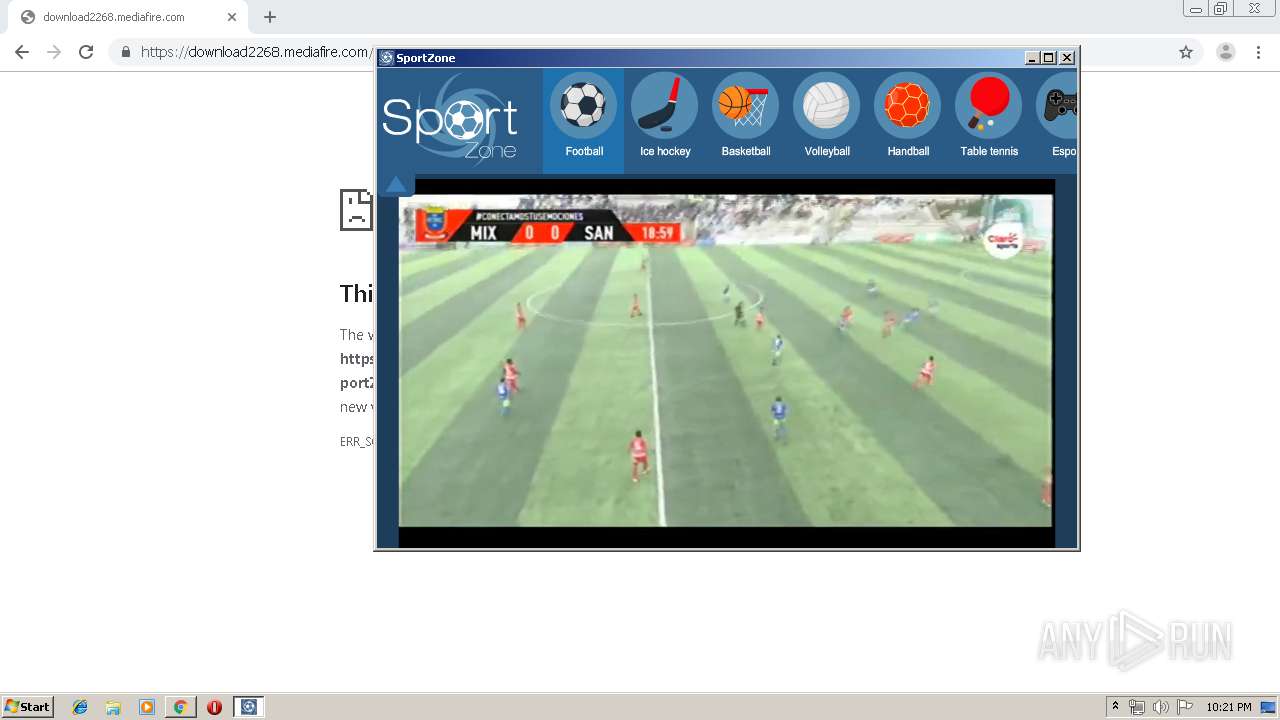
Task: Click the taskbar clock showing 10:21 PM
Action: (1229, 707)
